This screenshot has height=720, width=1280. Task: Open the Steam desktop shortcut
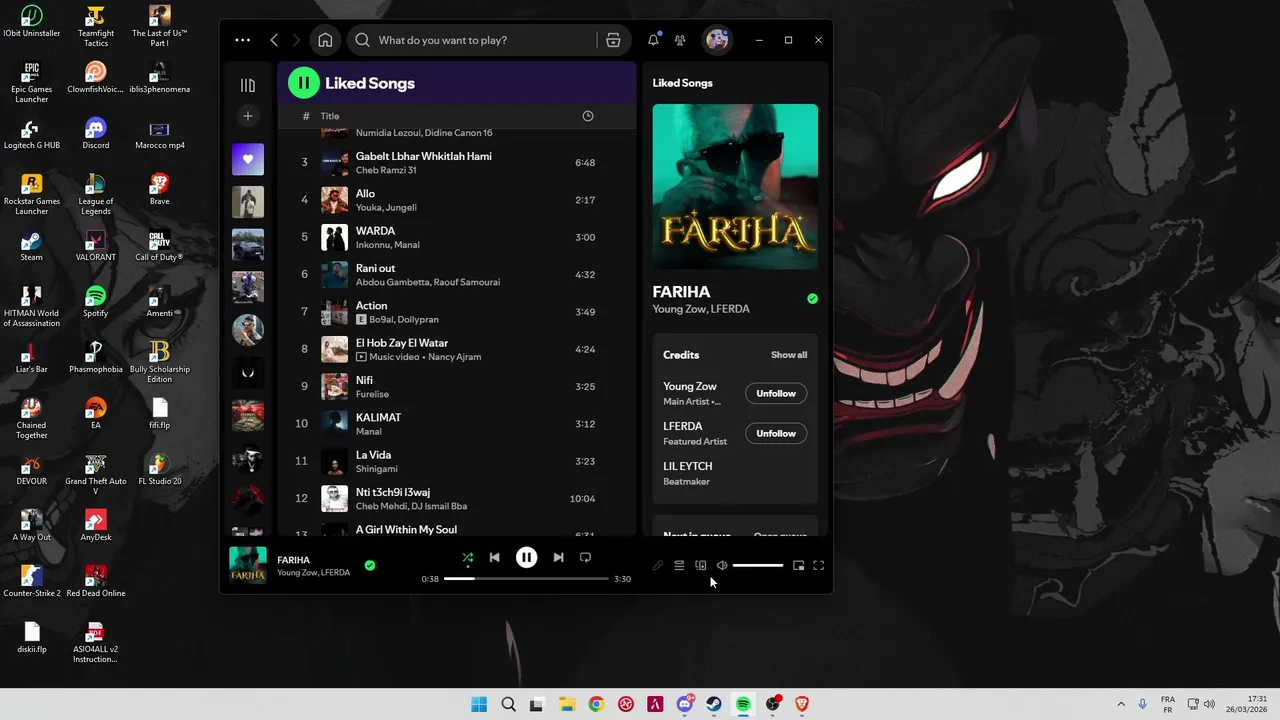click(x=31, y=245)
